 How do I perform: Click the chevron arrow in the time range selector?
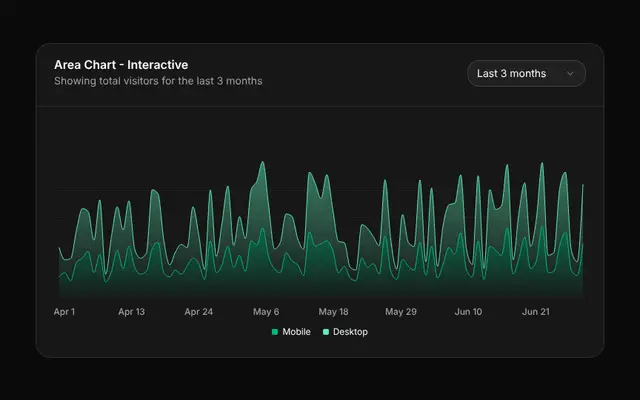(570, 73)
